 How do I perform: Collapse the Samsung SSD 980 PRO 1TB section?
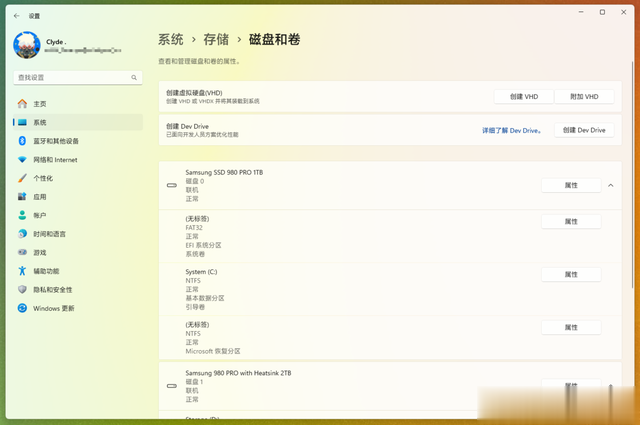click(611, 185)
